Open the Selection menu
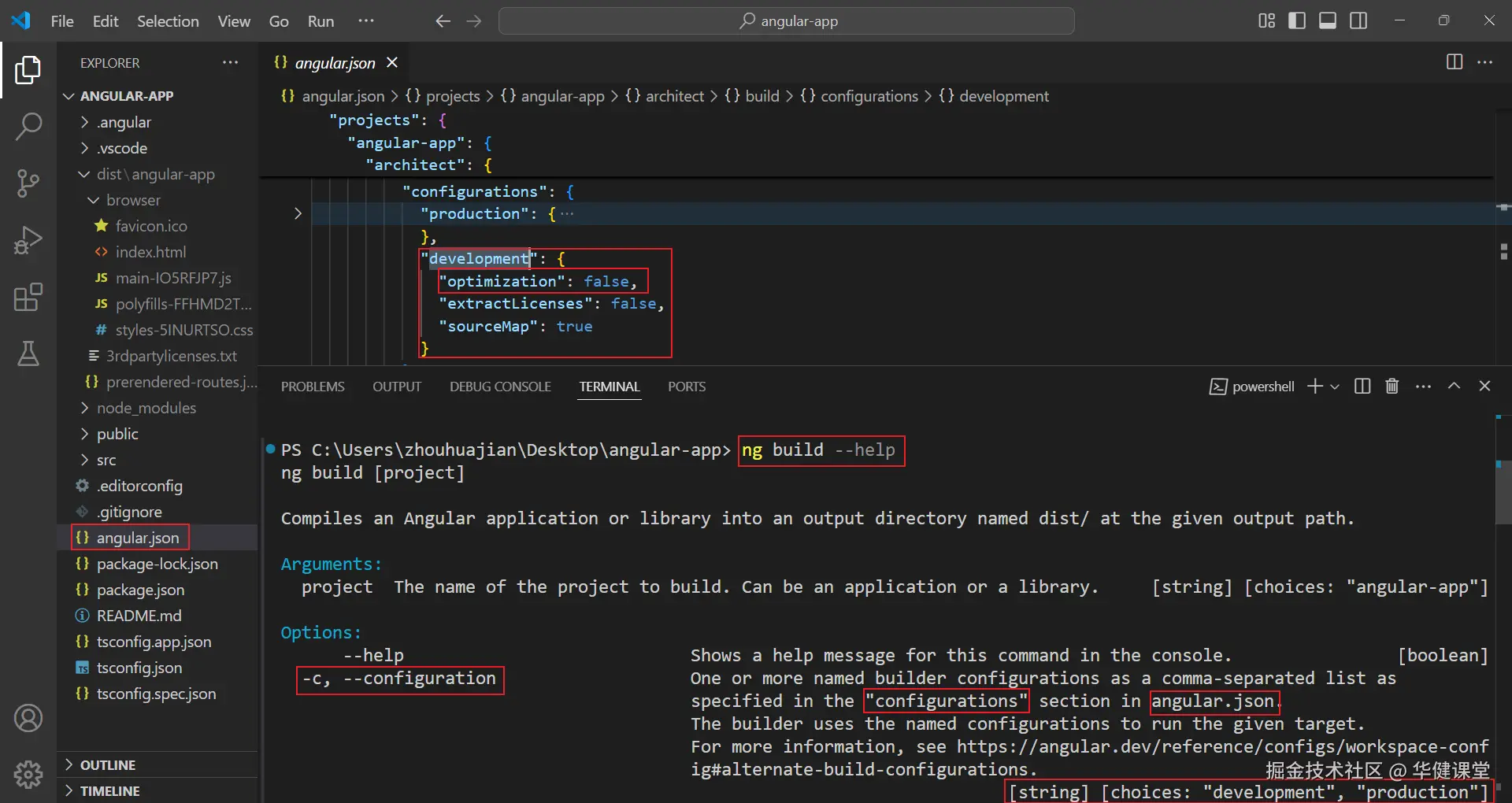Image resolution: width=1512 pixels, height=803 pixels. point(168,21)
